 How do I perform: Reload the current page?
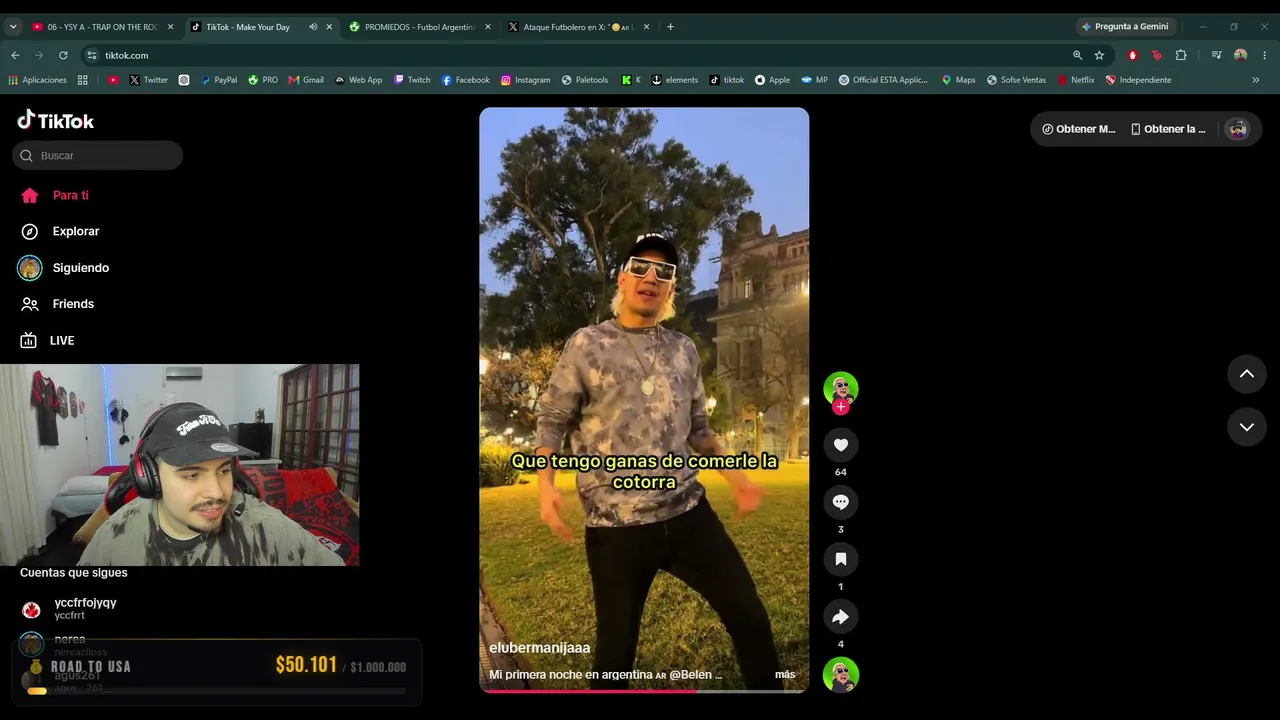coord(63,55)
